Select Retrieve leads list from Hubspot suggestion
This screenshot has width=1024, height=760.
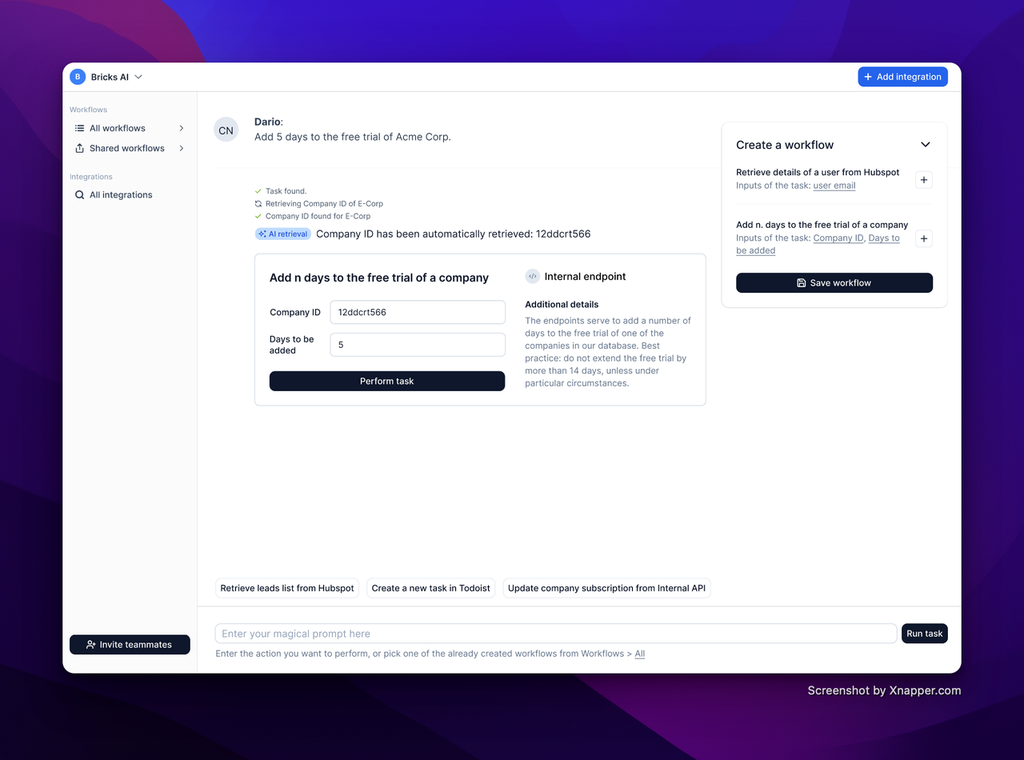coord(287,588)
